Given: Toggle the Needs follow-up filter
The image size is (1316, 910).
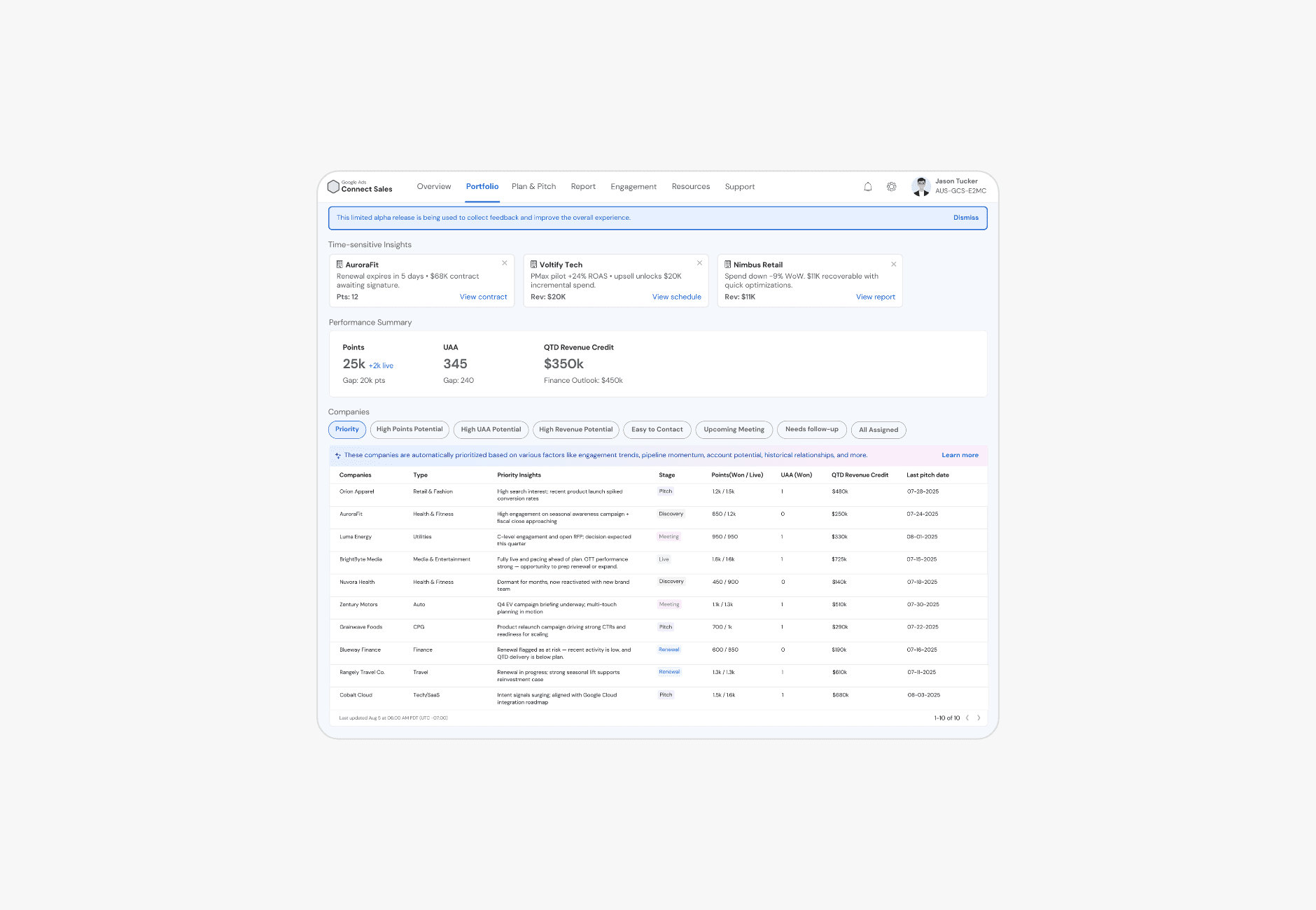Looking at the screenshot, I should tap(812, 430).
